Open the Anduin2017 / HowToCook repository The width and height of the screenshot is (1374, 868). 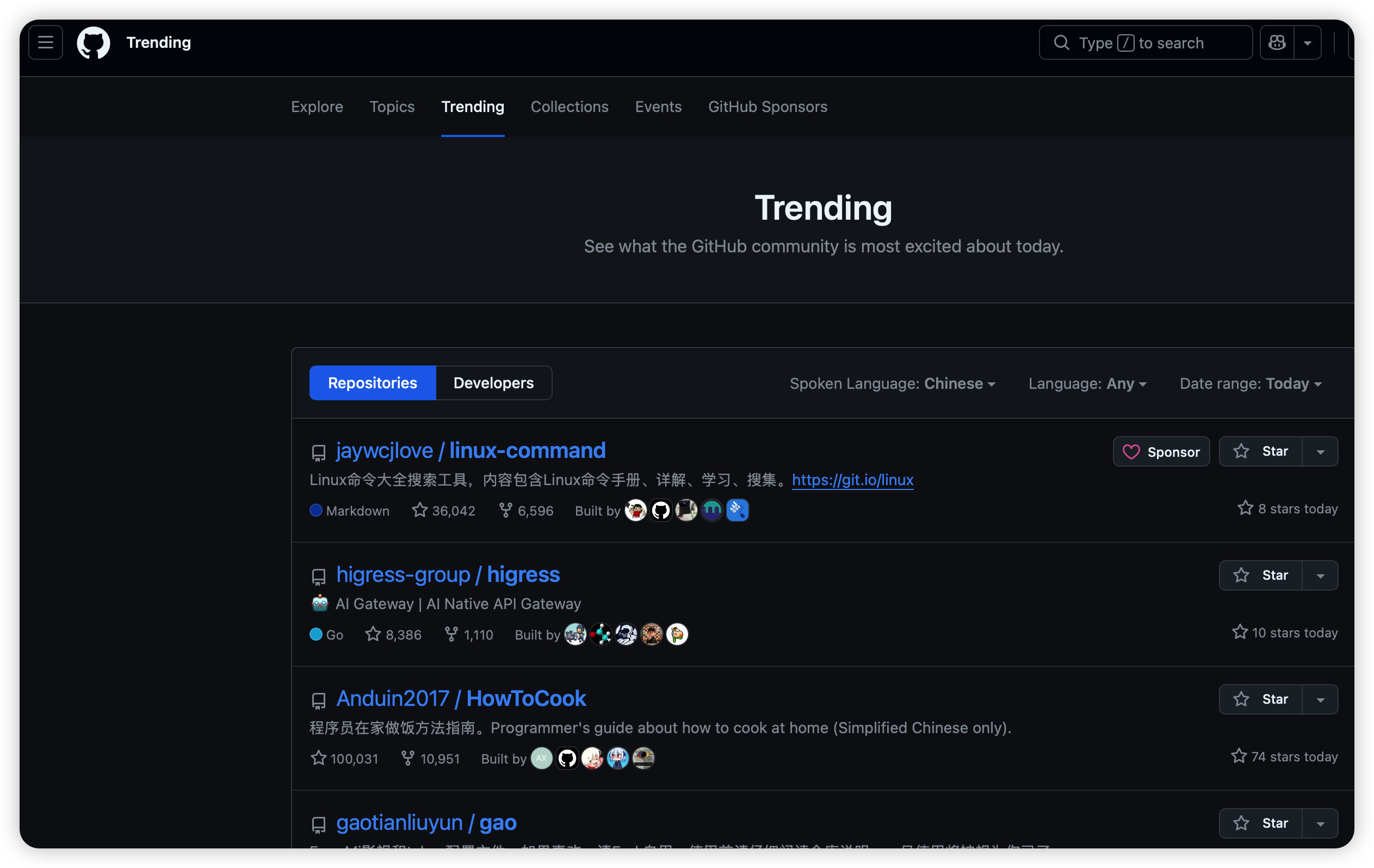coord(461,698)
